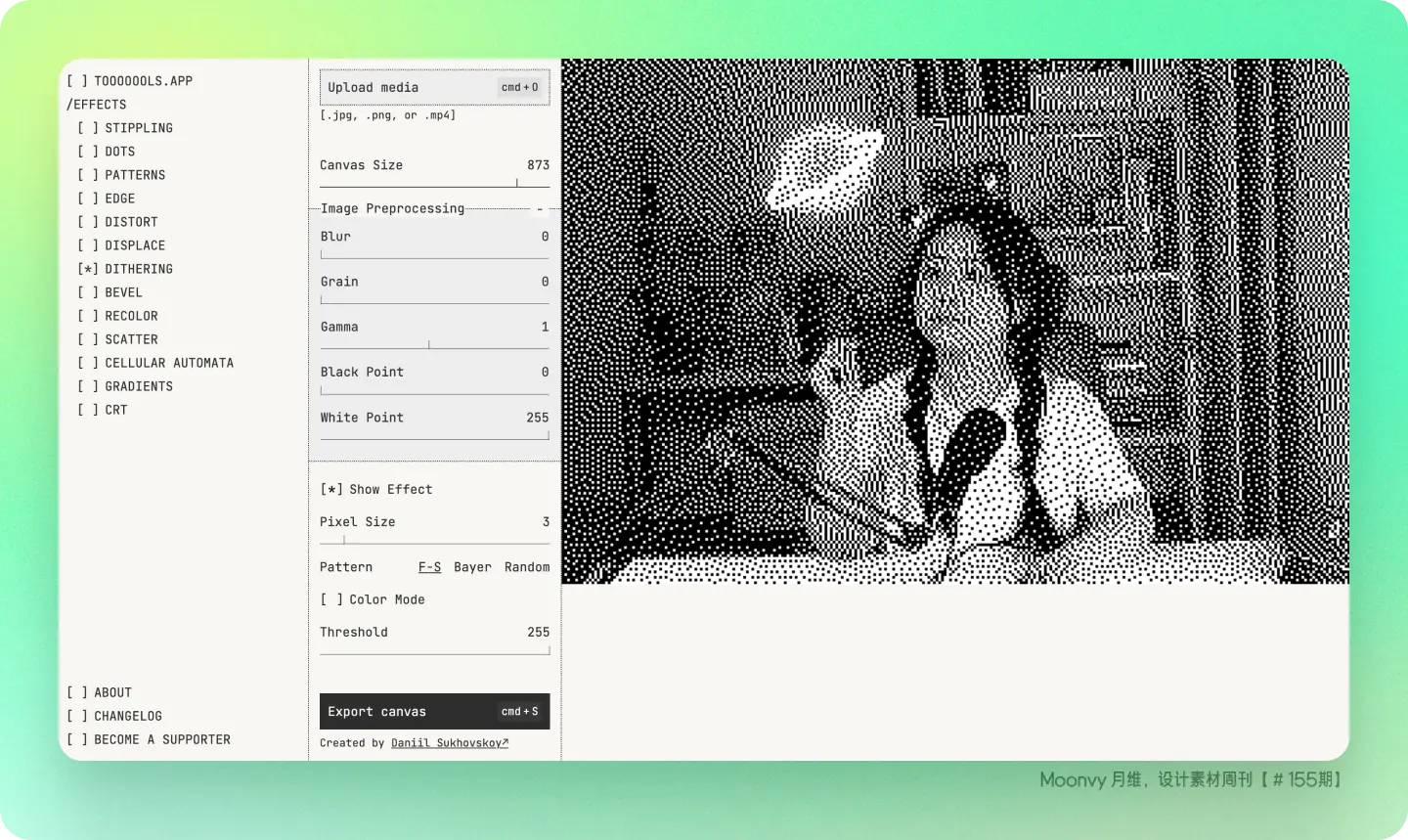
Task: Open the Dots effect
Action: pyautogui.click(x=119, y=152)
